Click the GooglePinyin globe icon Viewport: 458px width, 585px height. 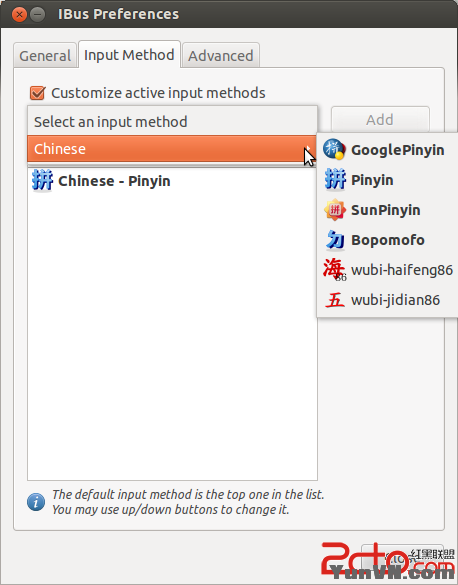tap(334, 149)
